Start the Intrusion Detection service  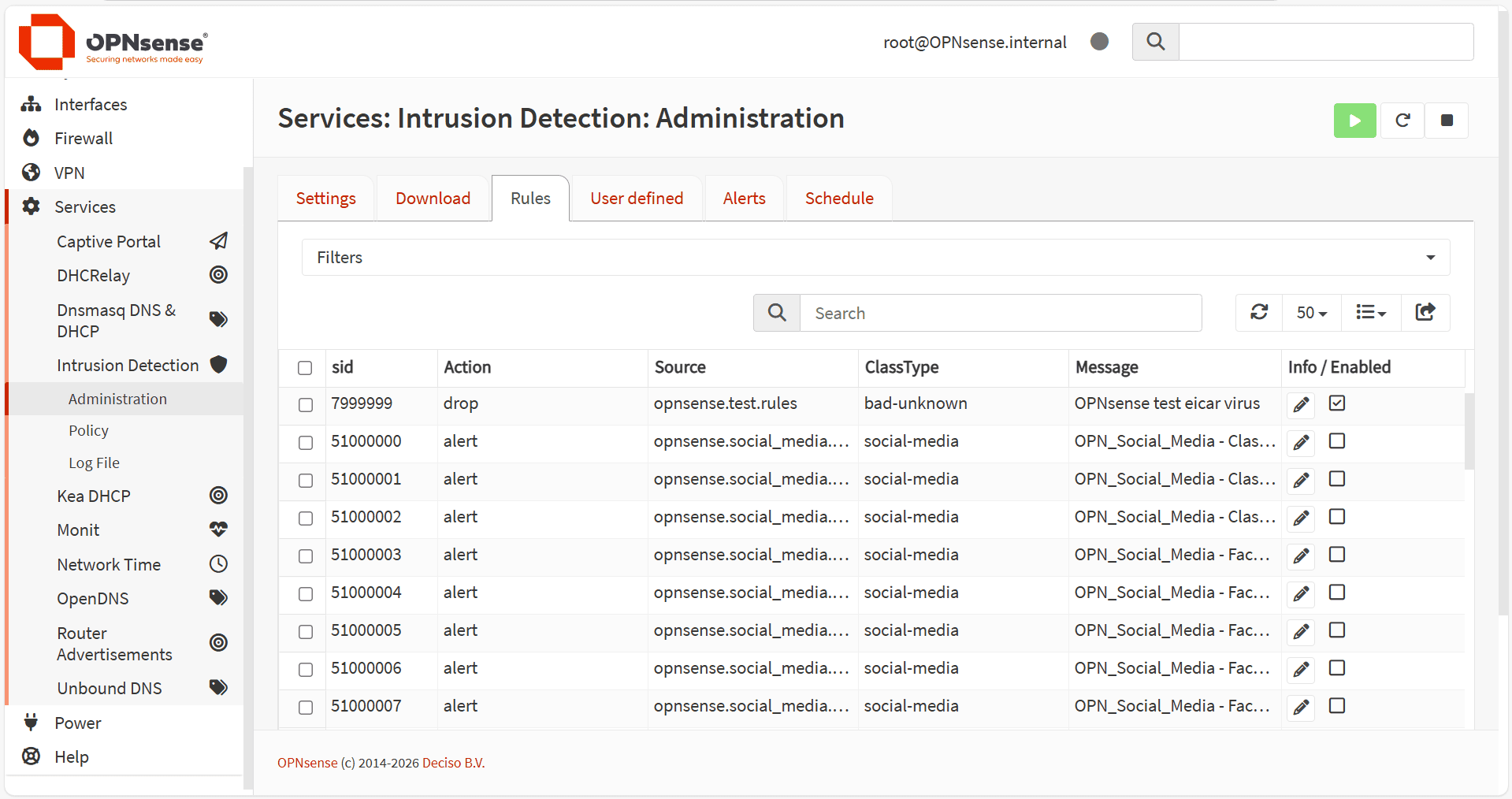coord(1354,121)
